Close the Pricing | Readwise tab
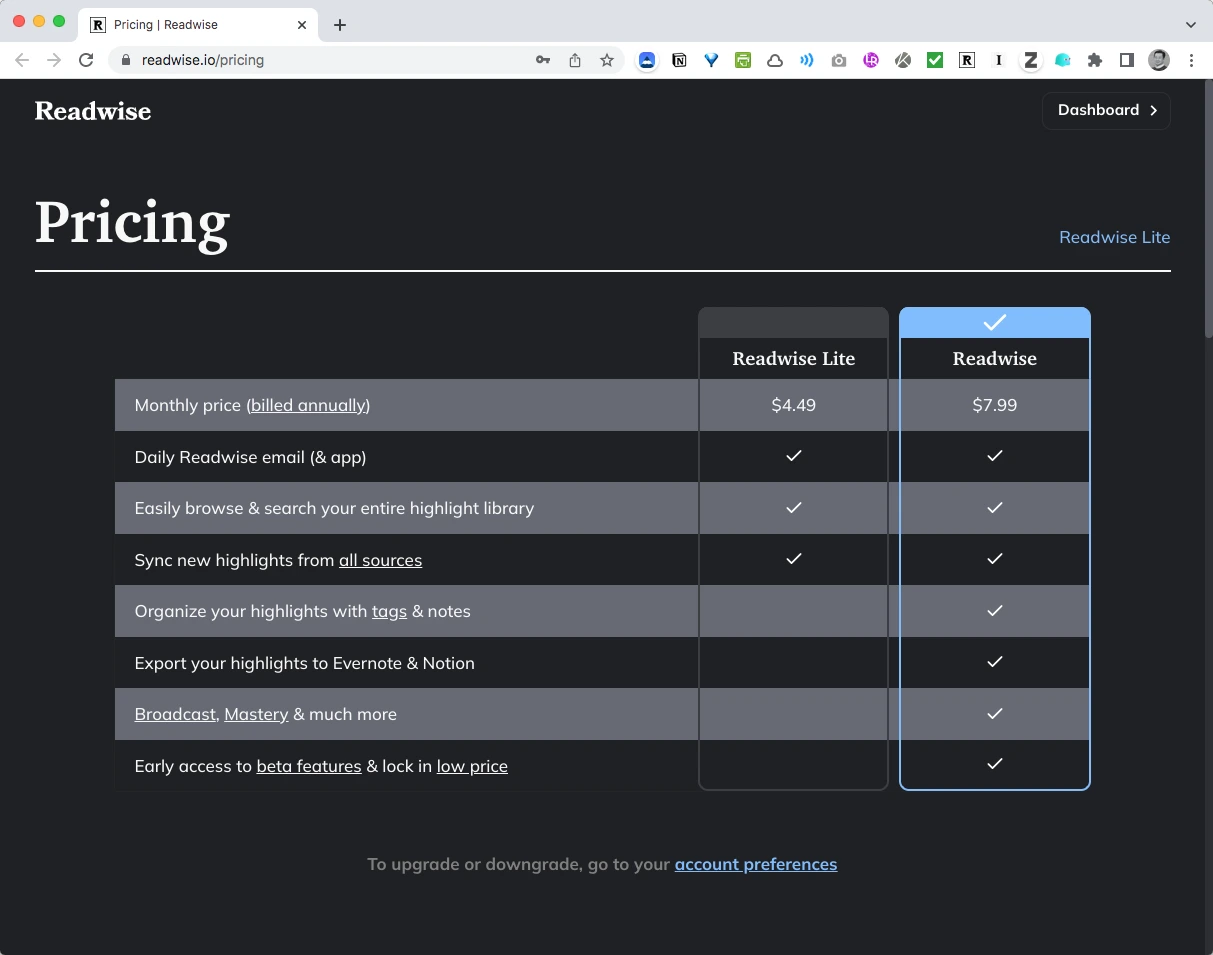Viewport: 1213px width, 955px height. [302, 25]
